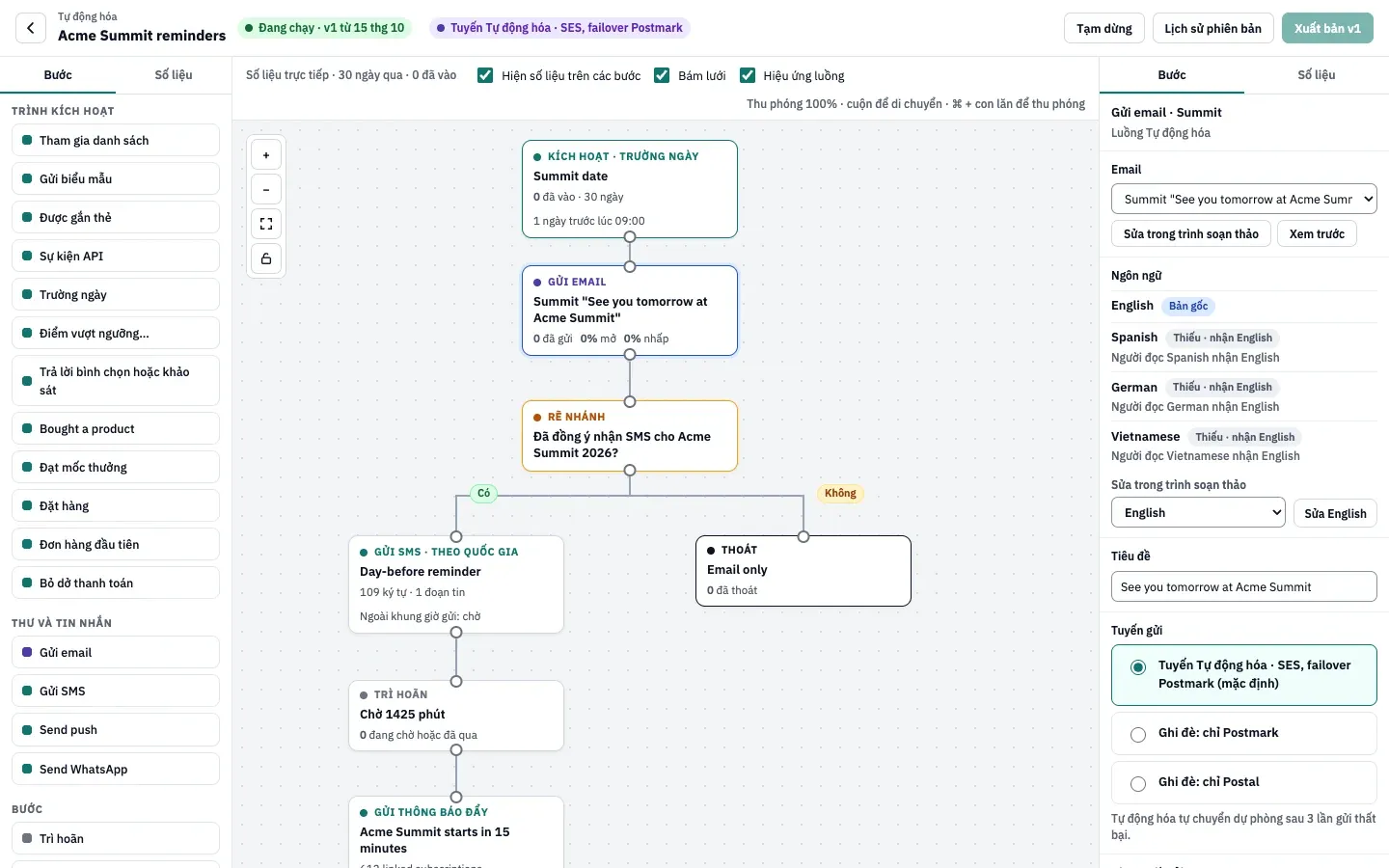Screen dimensions: 1389x868
Task: Add the Gửi SMS step
Action: (x=116, y=691)
